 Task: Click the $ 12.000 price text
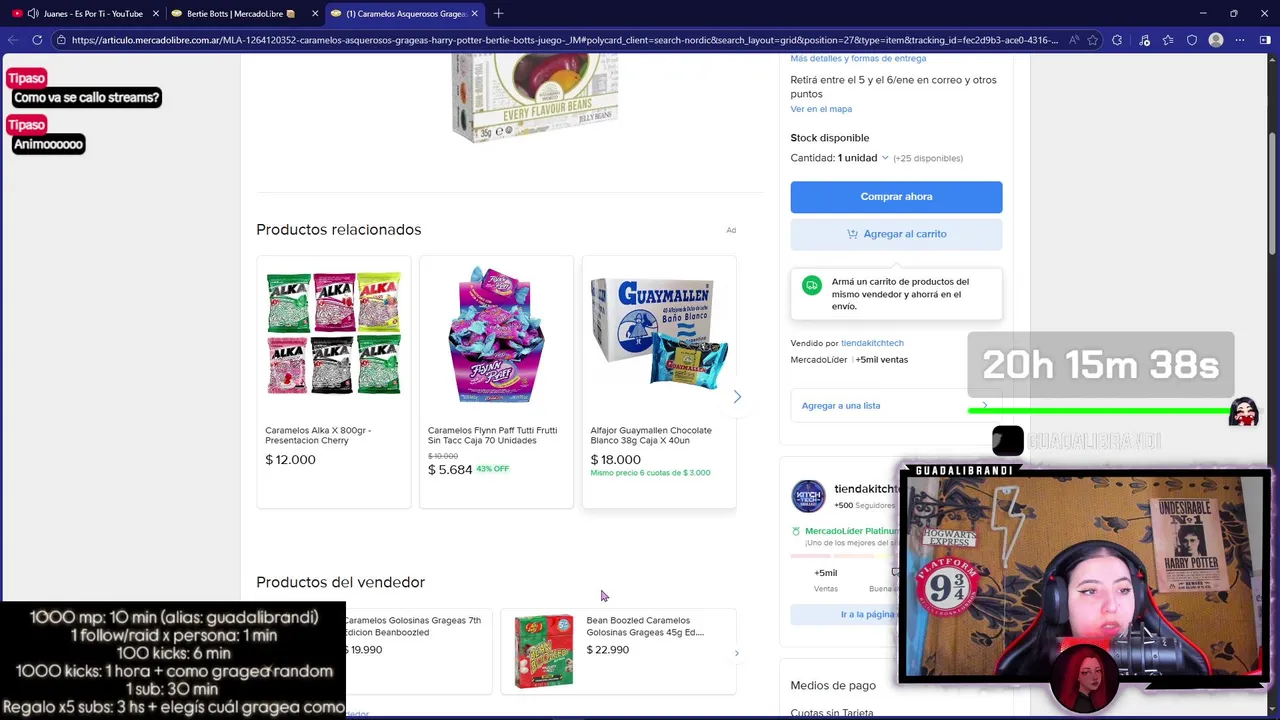[290, 460]
